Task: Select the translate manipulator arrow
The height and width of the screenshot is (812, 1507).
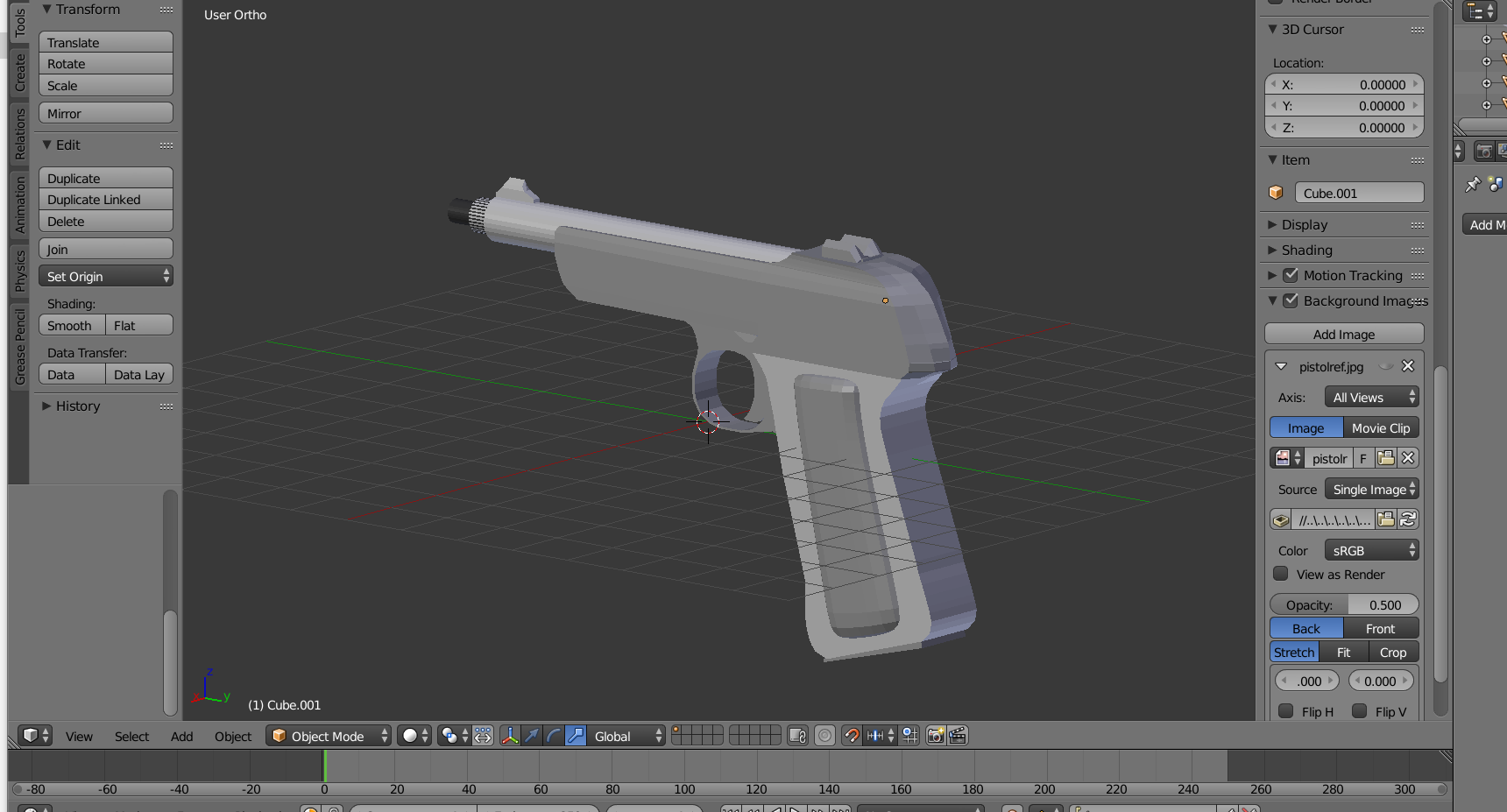Action: [532, 736]
